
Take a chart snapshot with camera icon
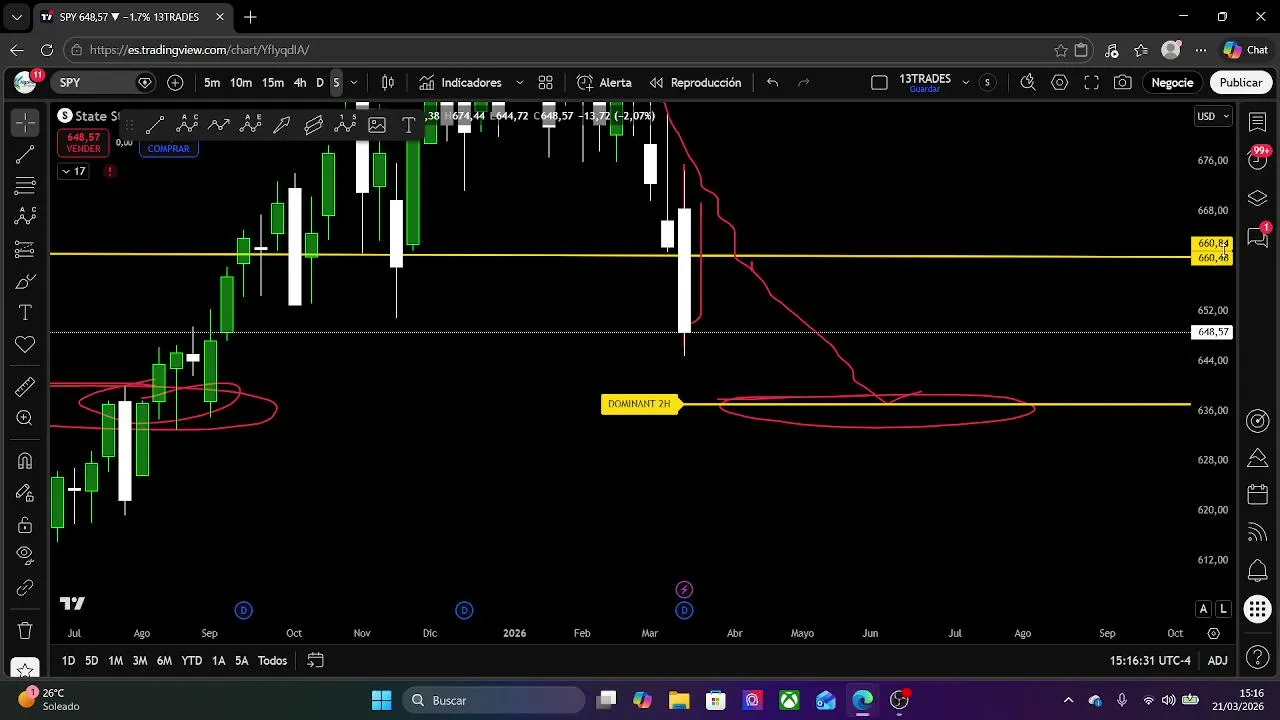pos(1123,83)
